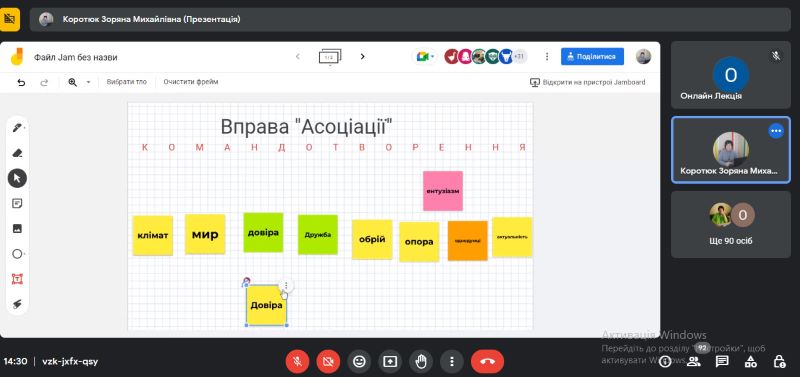800x377 pixels.
Task: Undo the last Jamboard action
Action: [x=21, y=82]
